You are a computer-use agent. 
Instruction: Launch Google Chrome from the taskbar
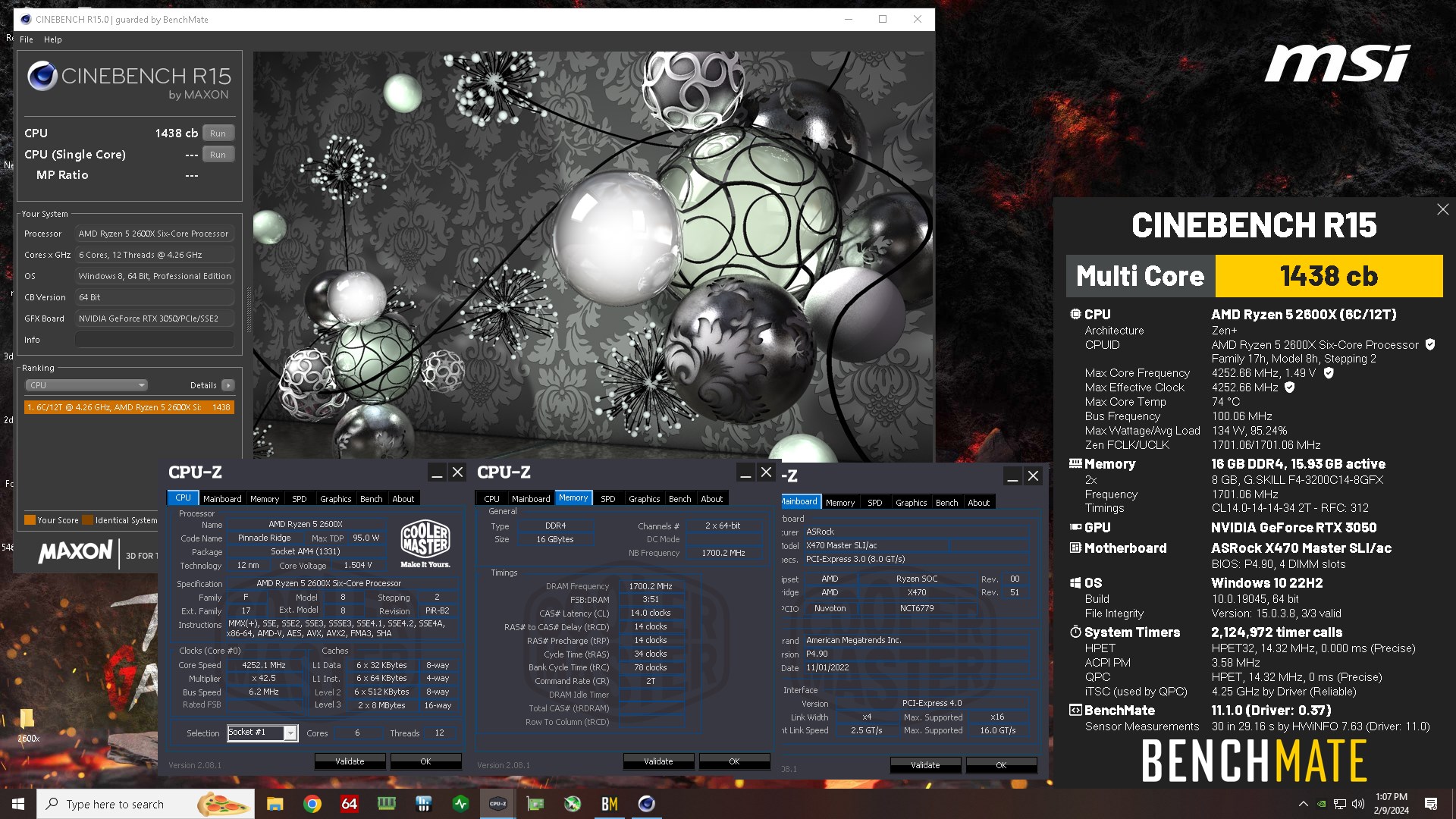(x=312, y=804)
